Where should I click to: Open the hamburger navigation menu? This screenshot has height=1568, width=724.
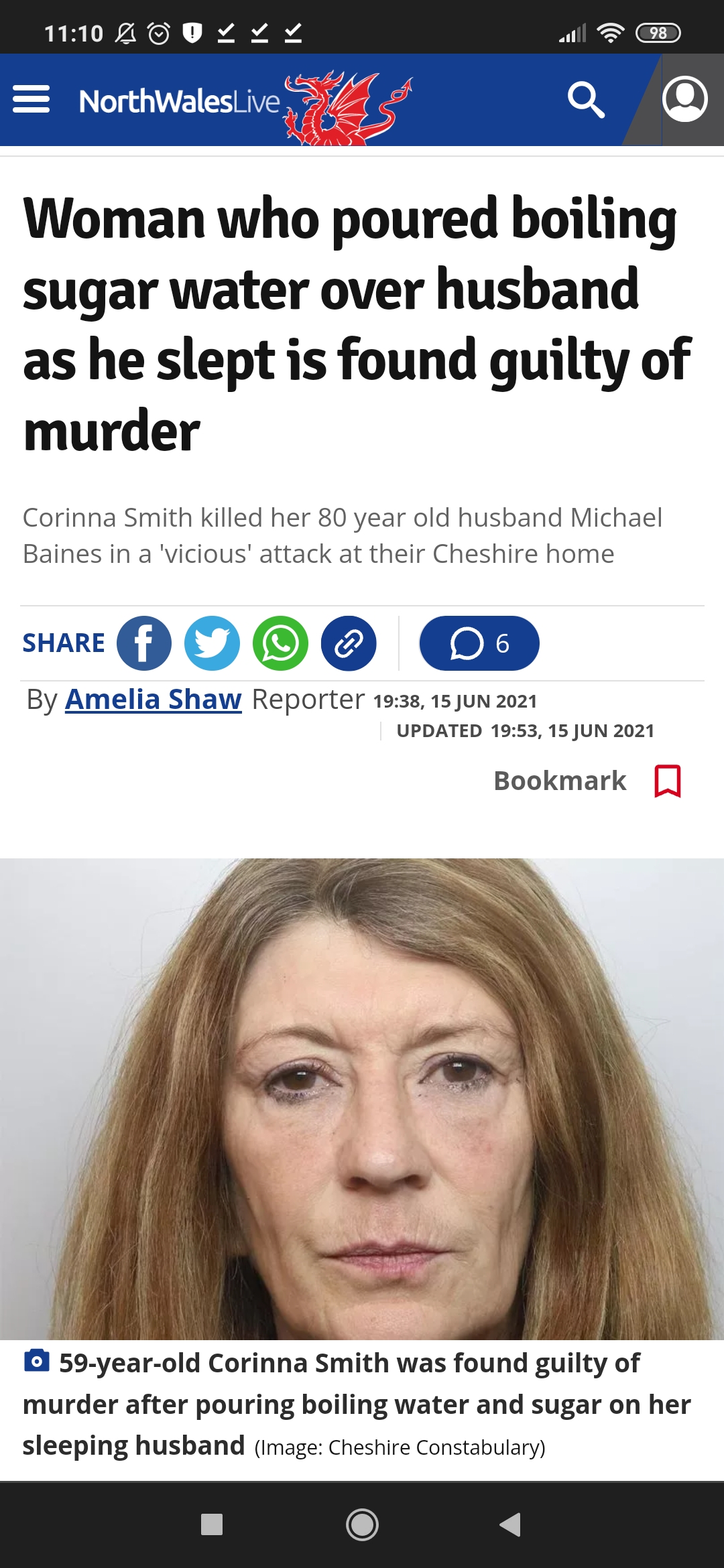pos(32,99)
